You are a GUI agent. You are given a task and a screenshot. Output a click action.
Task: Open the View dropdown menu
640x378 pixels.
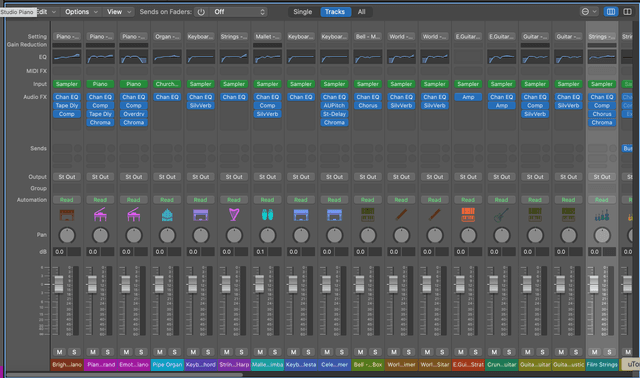(x=119, y=12)
